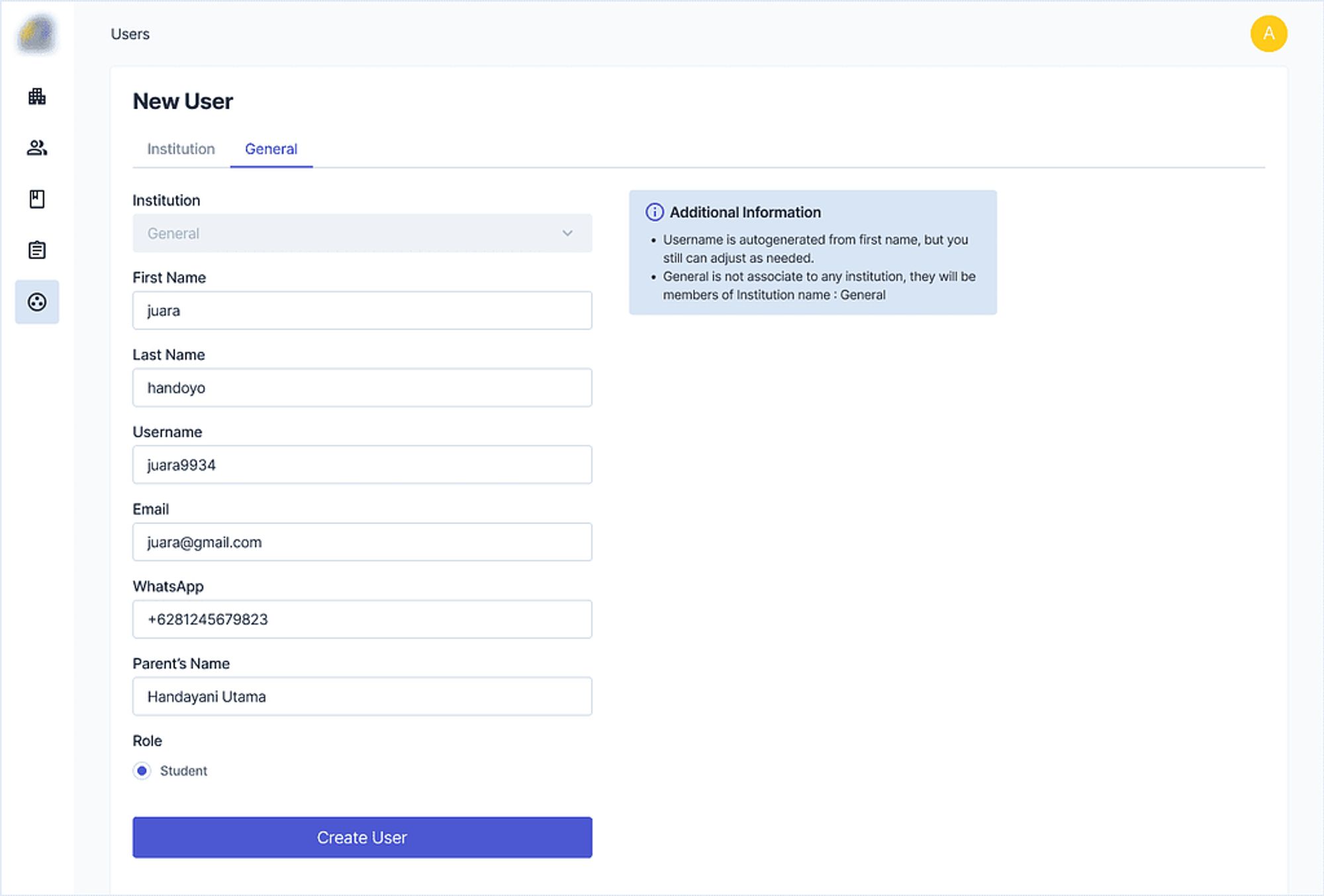Click the Users breadcrumb title
Screen dimensions: 1324x896
[x=130, y=34]
